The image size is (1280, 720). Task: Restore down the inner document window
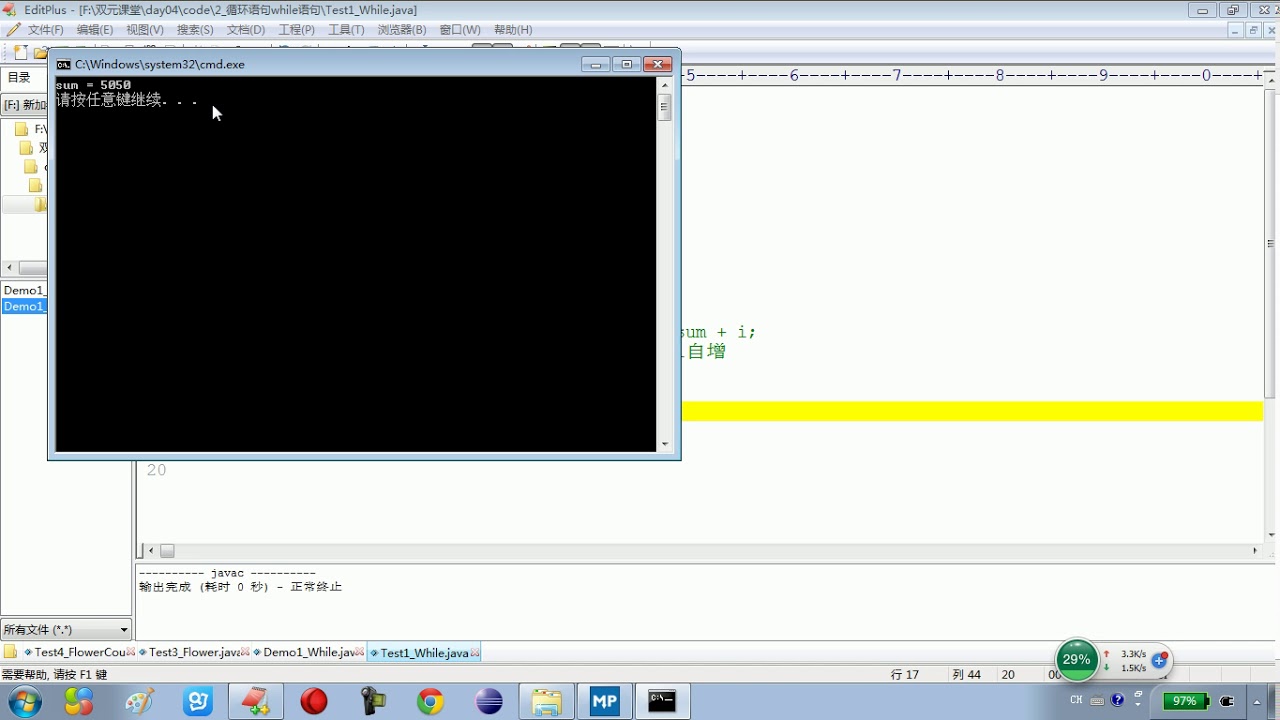[x=1254, y=30]
